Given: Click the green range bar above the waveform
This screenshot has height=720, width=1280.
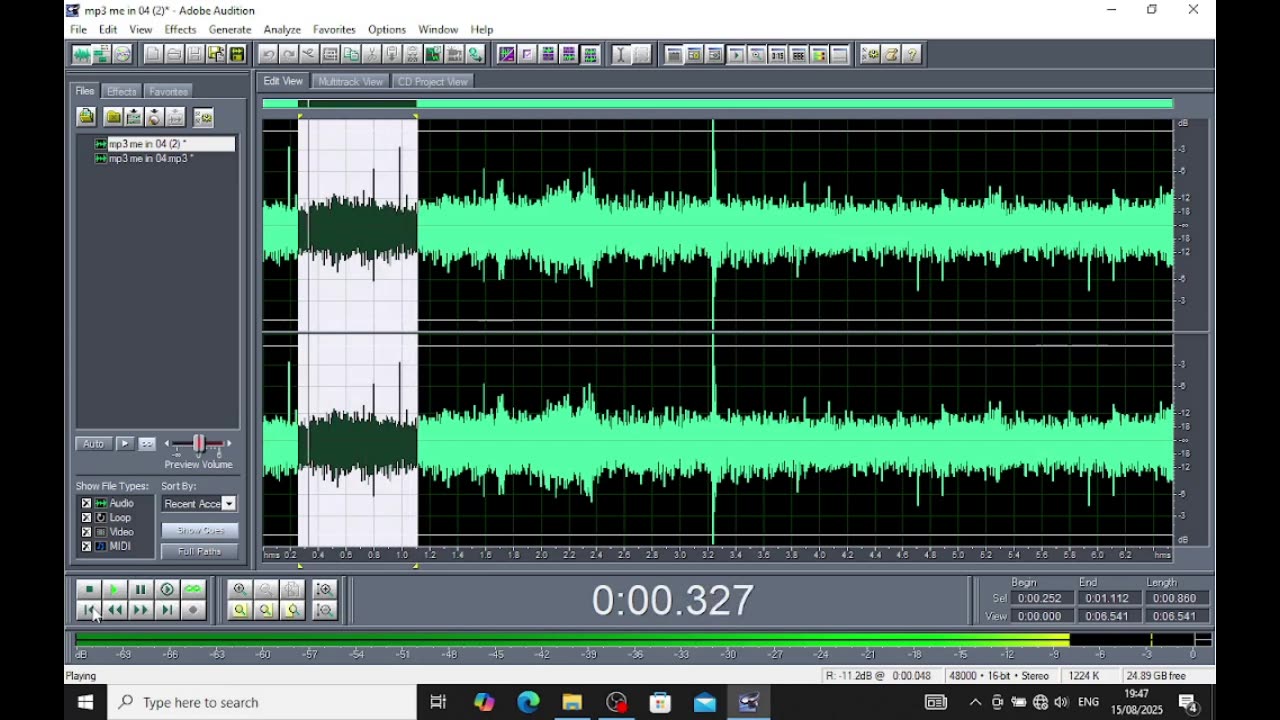Looking at the screenshot, I should 717,104.
